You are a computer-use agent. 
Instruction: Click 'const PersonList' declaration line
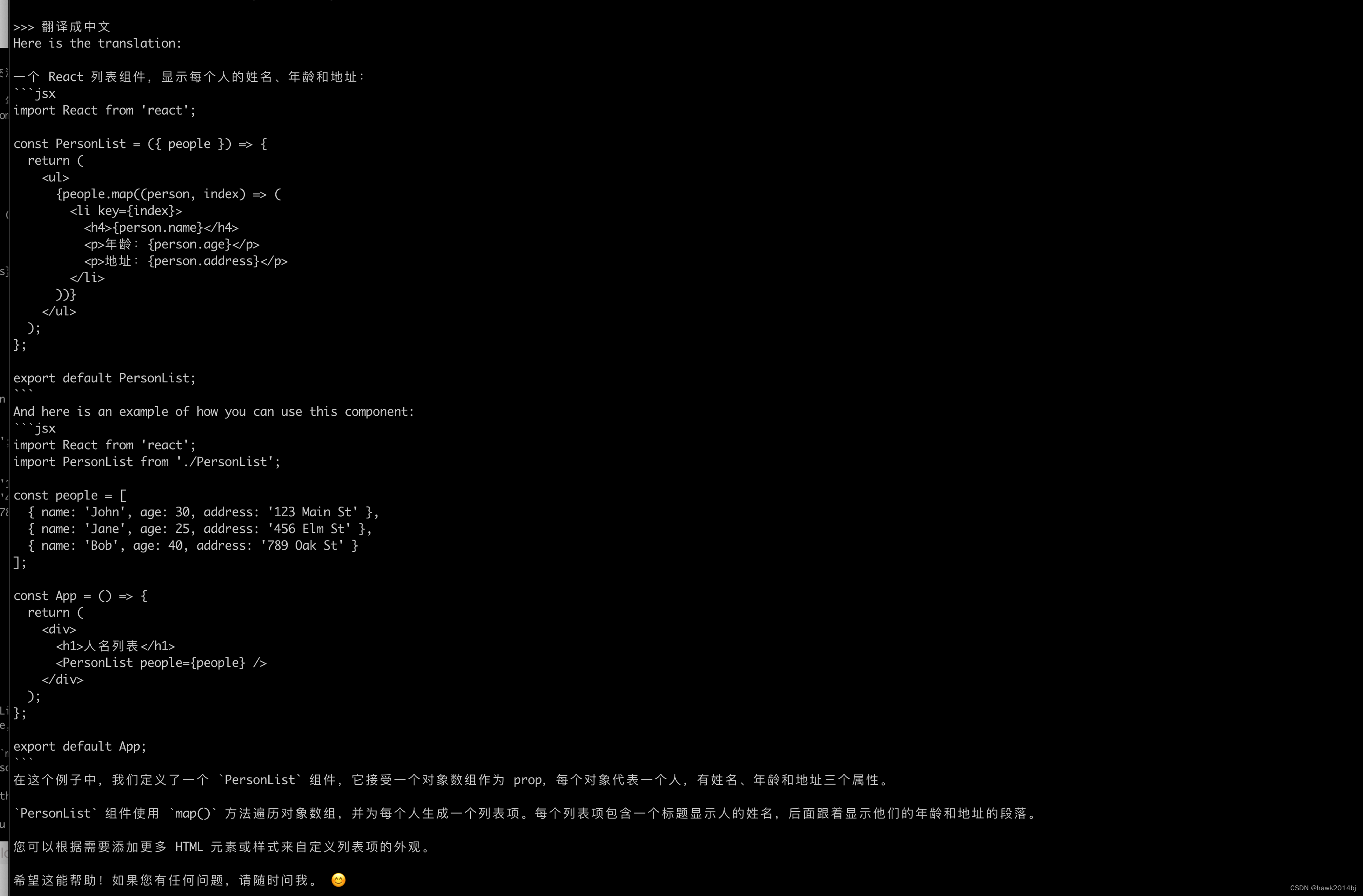click(x=140, y=144)
